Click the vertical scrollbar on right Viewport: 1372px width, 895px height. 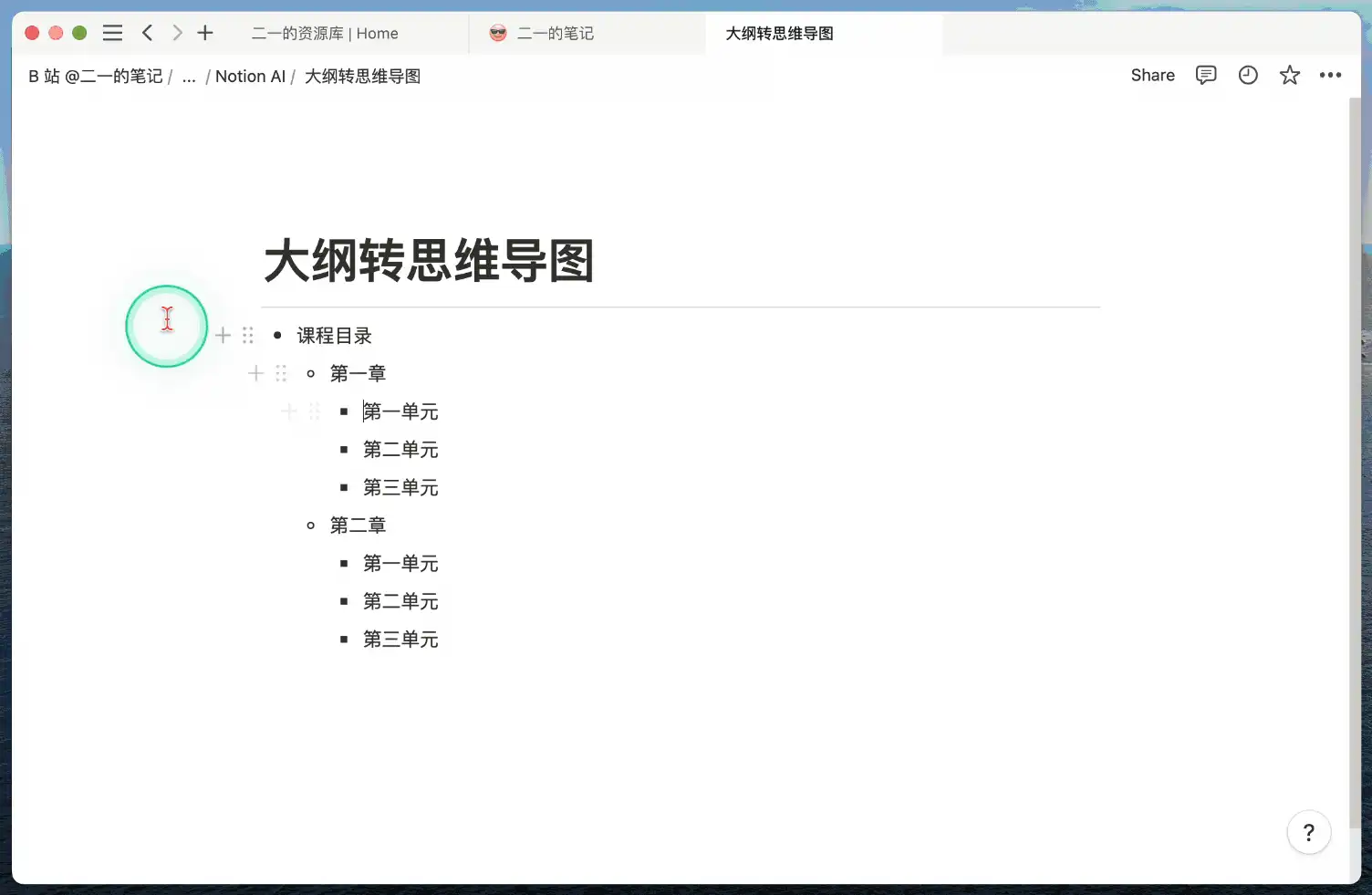[1354, 456]
